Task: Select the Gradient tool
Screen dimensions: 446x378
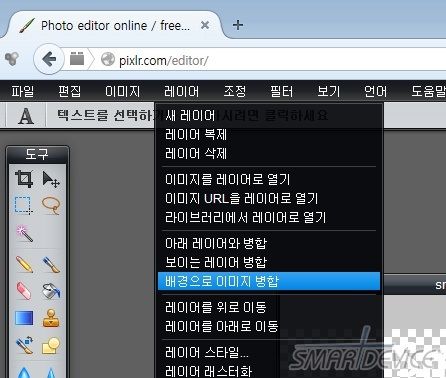Action: (x=24, y=318)
